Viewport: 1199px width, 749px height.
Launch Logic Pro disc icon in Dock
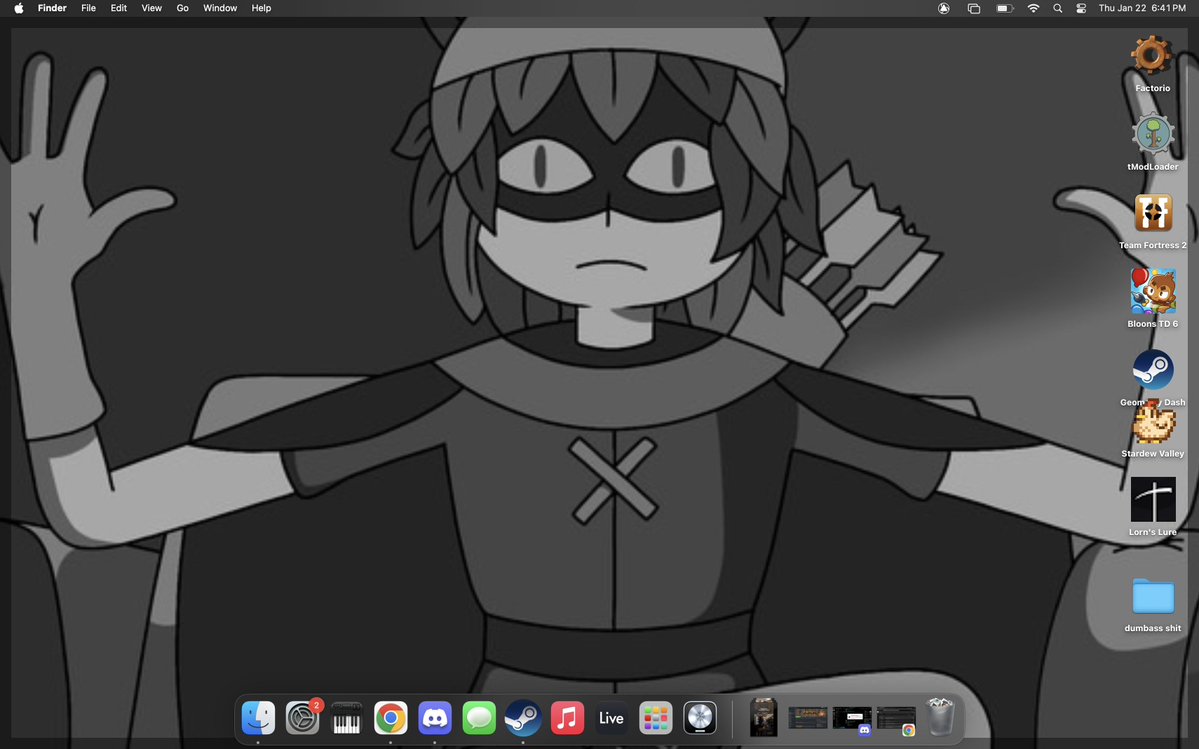700,718
